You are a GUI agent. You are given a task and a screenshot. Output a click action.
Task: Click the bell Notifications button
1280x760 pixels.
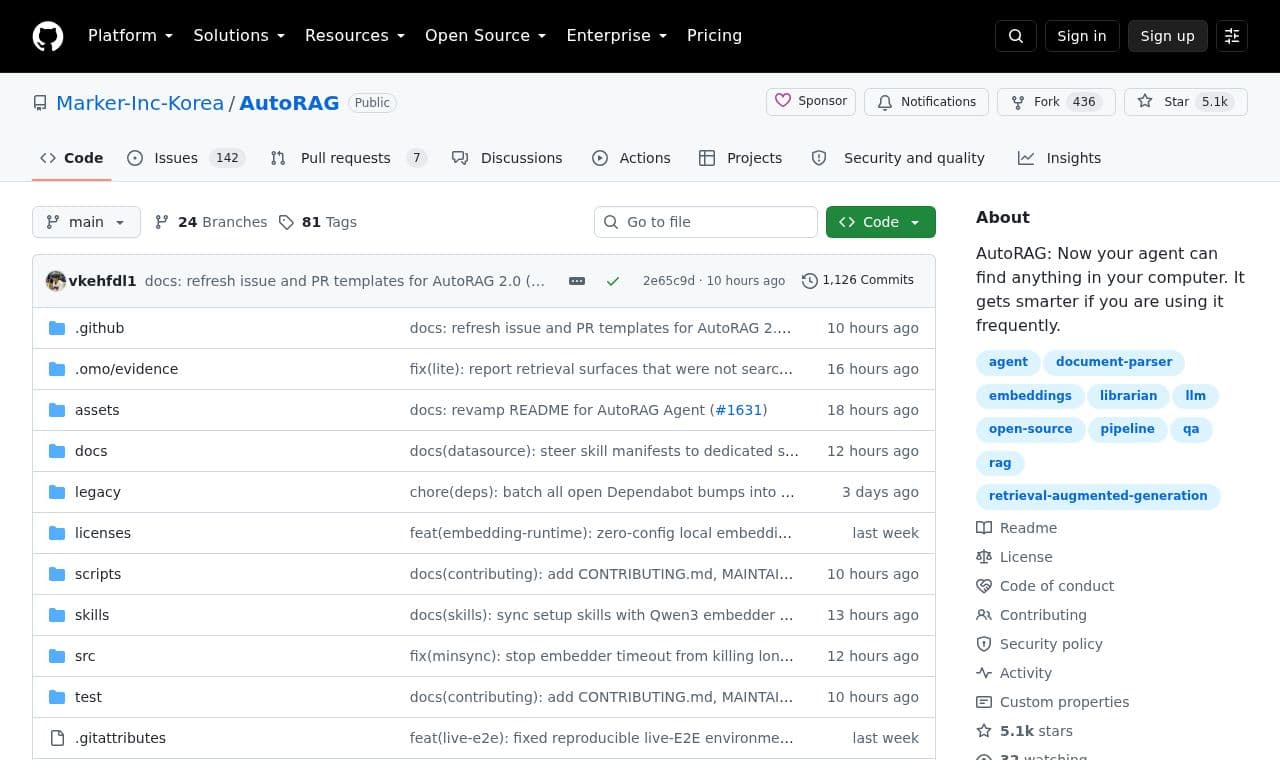(x=927, y=102)
